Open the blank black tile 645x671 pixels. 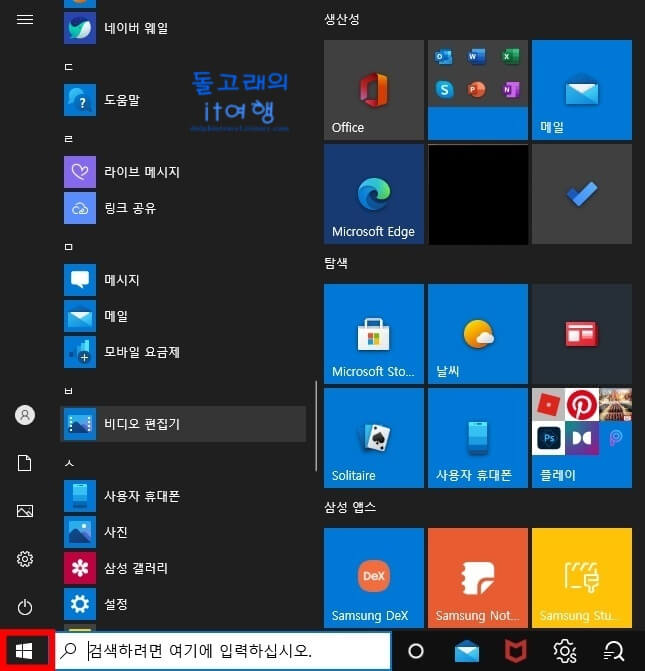[x=478, y=194]
